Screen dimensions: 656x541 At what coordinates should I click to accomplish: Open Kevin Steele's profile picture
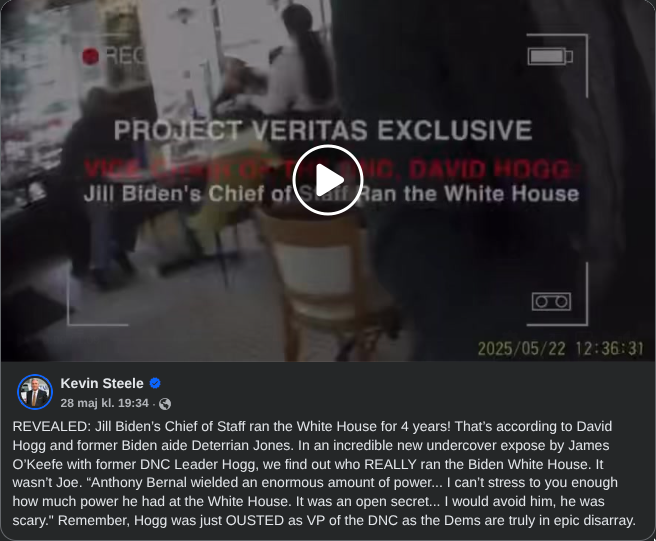click(35, 392)
